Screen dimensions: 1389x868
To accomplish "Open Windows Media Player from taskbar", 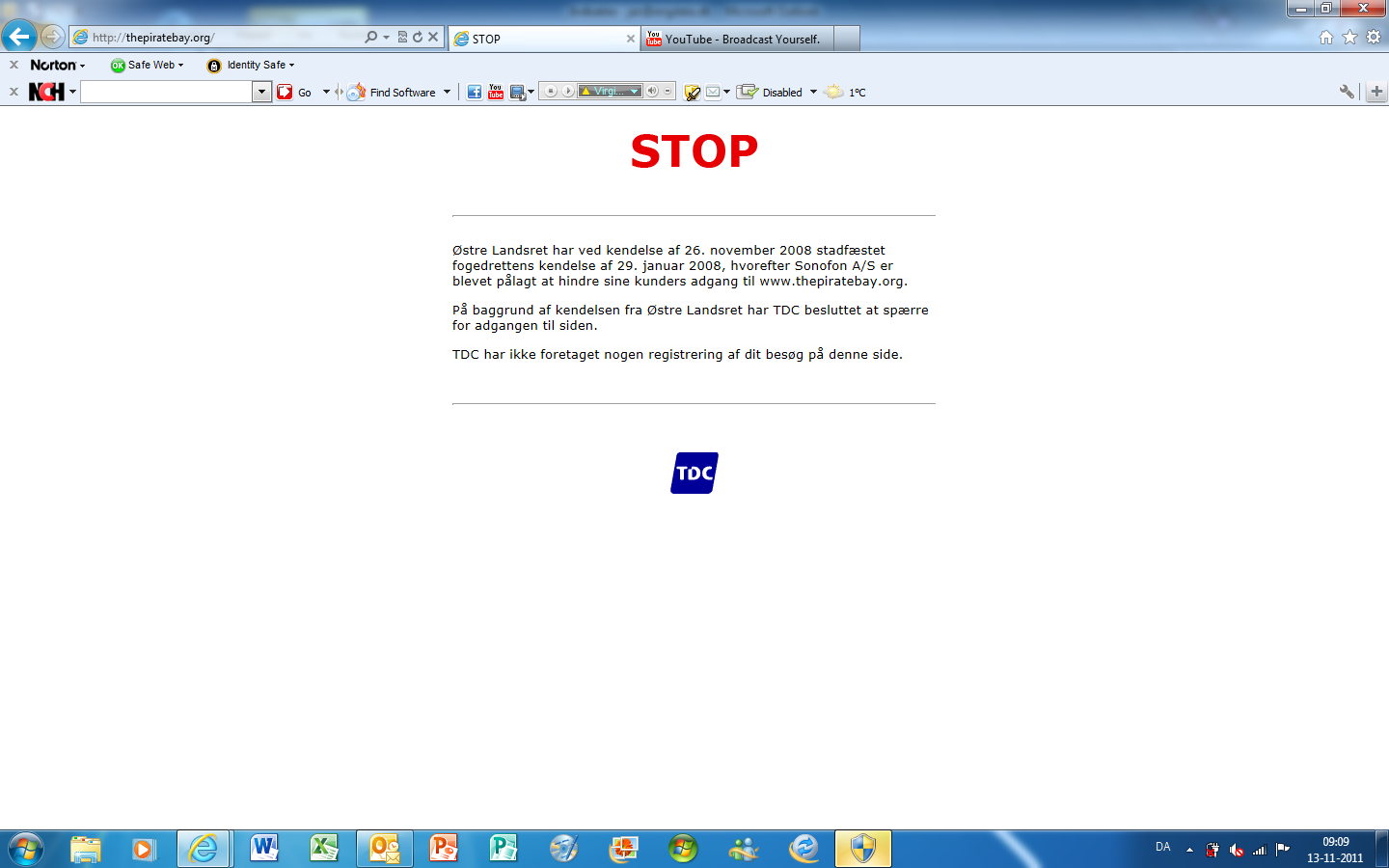I will pyautogui.click(x=144, y=849).
